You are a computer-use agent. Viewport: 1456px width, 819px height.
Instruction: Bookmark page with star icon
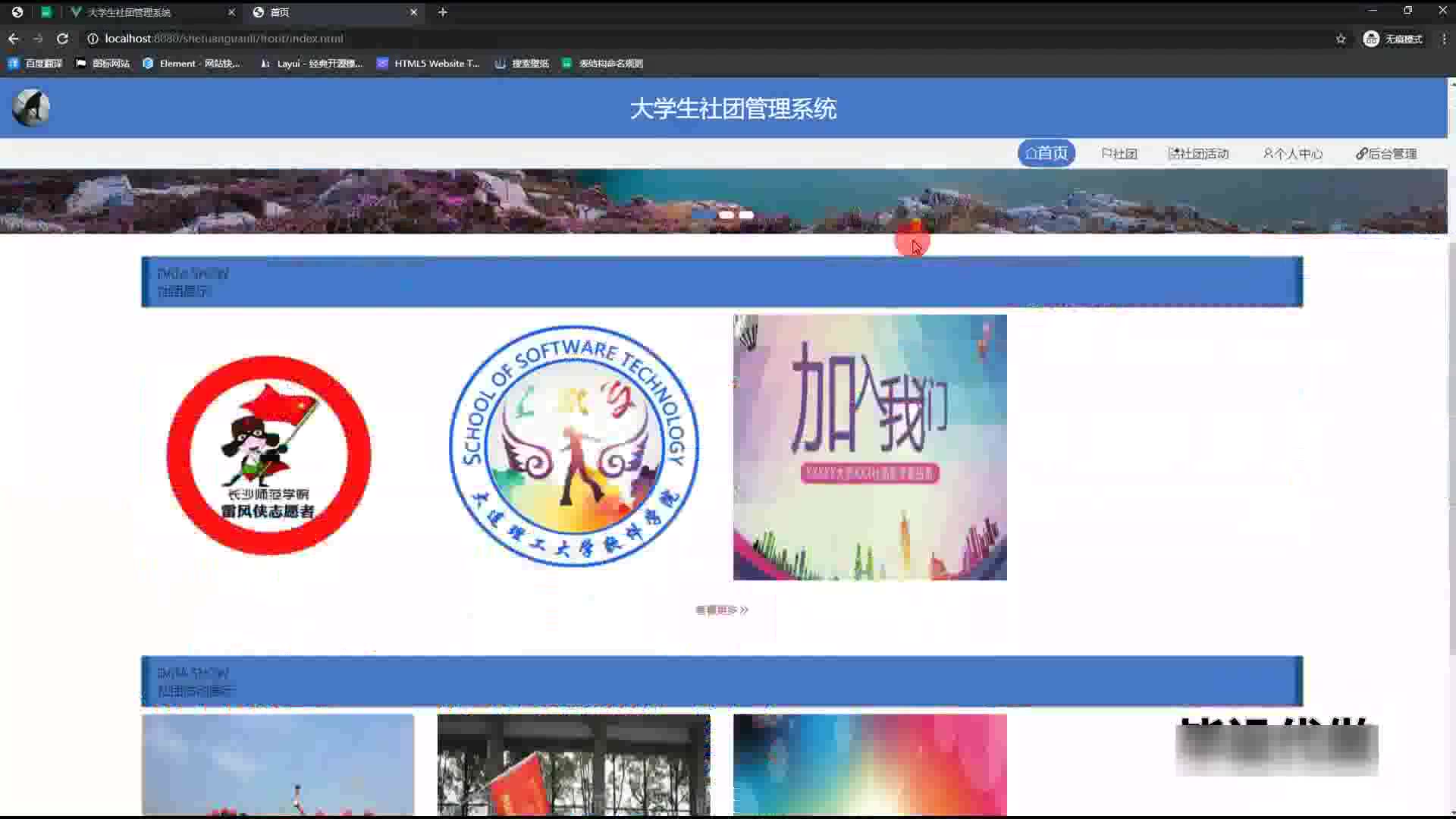tap(1341, 39)
